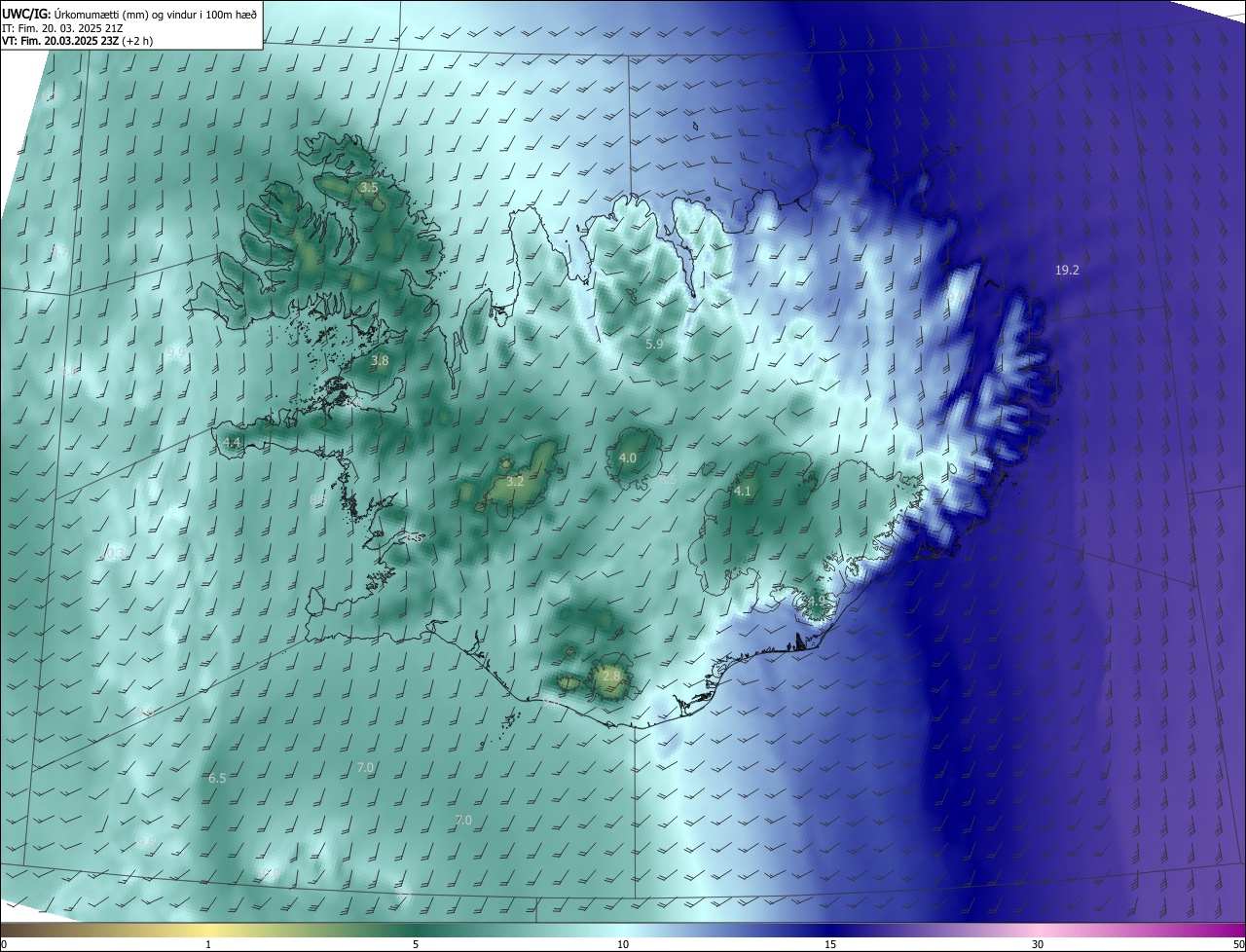Click the 19.2 value label on the map
The image size is (1246, 952).
tap(1067, 270)
